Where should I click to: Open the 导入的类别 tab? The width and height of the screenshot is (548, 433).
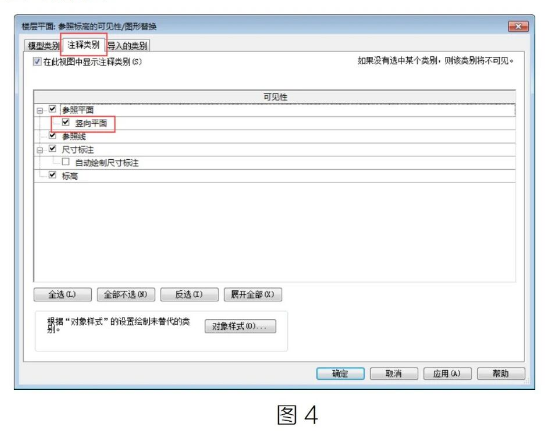point(127,46)
